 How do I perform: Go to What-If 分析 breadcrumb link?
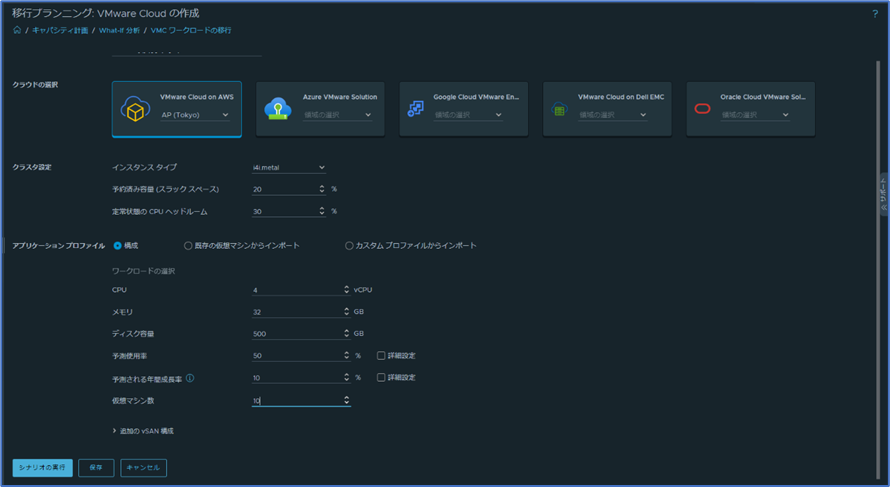click(119, 31)
